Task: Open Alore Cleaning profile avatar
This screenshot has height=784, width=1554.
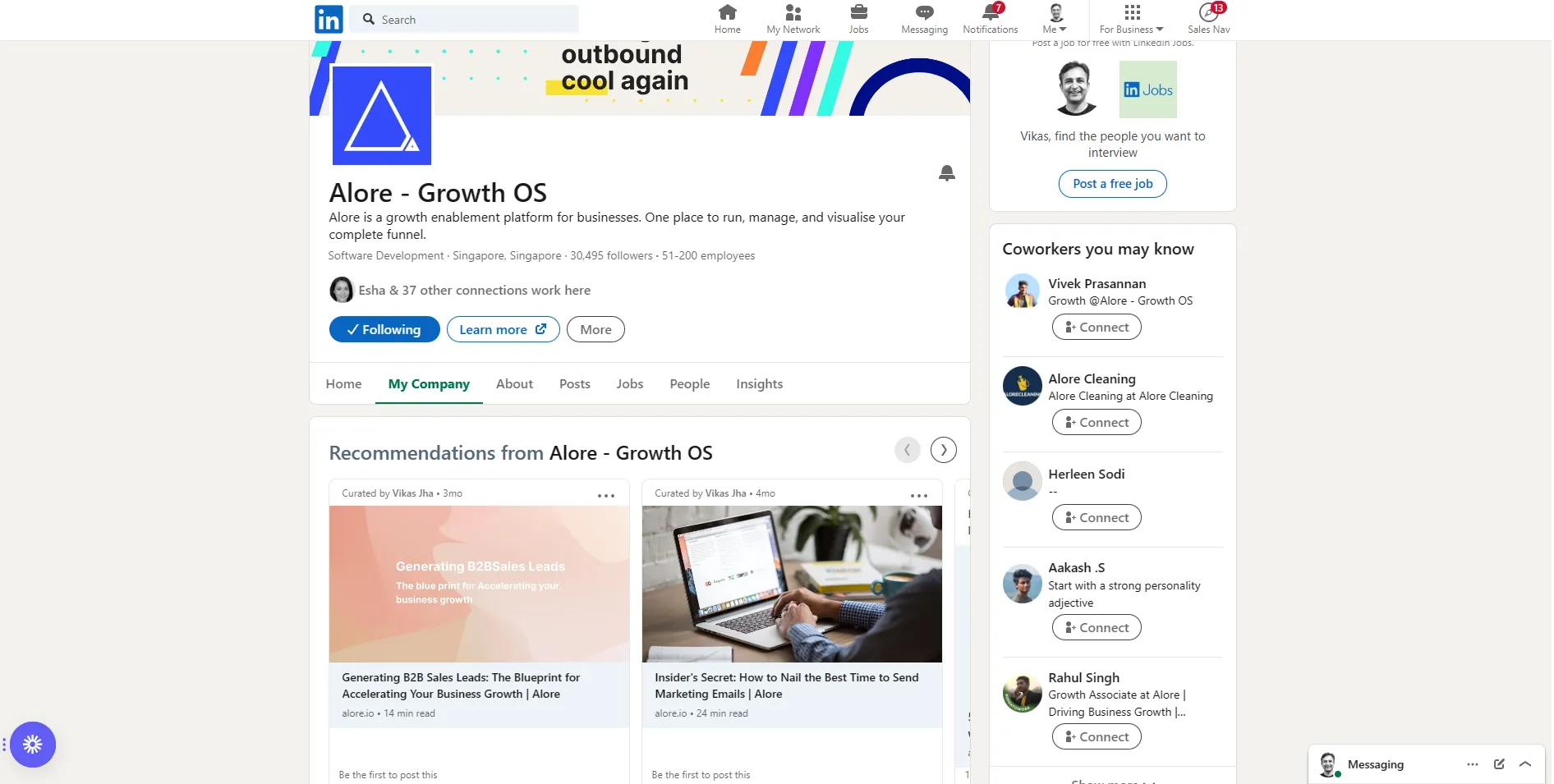Action: tap(1023, 386)
